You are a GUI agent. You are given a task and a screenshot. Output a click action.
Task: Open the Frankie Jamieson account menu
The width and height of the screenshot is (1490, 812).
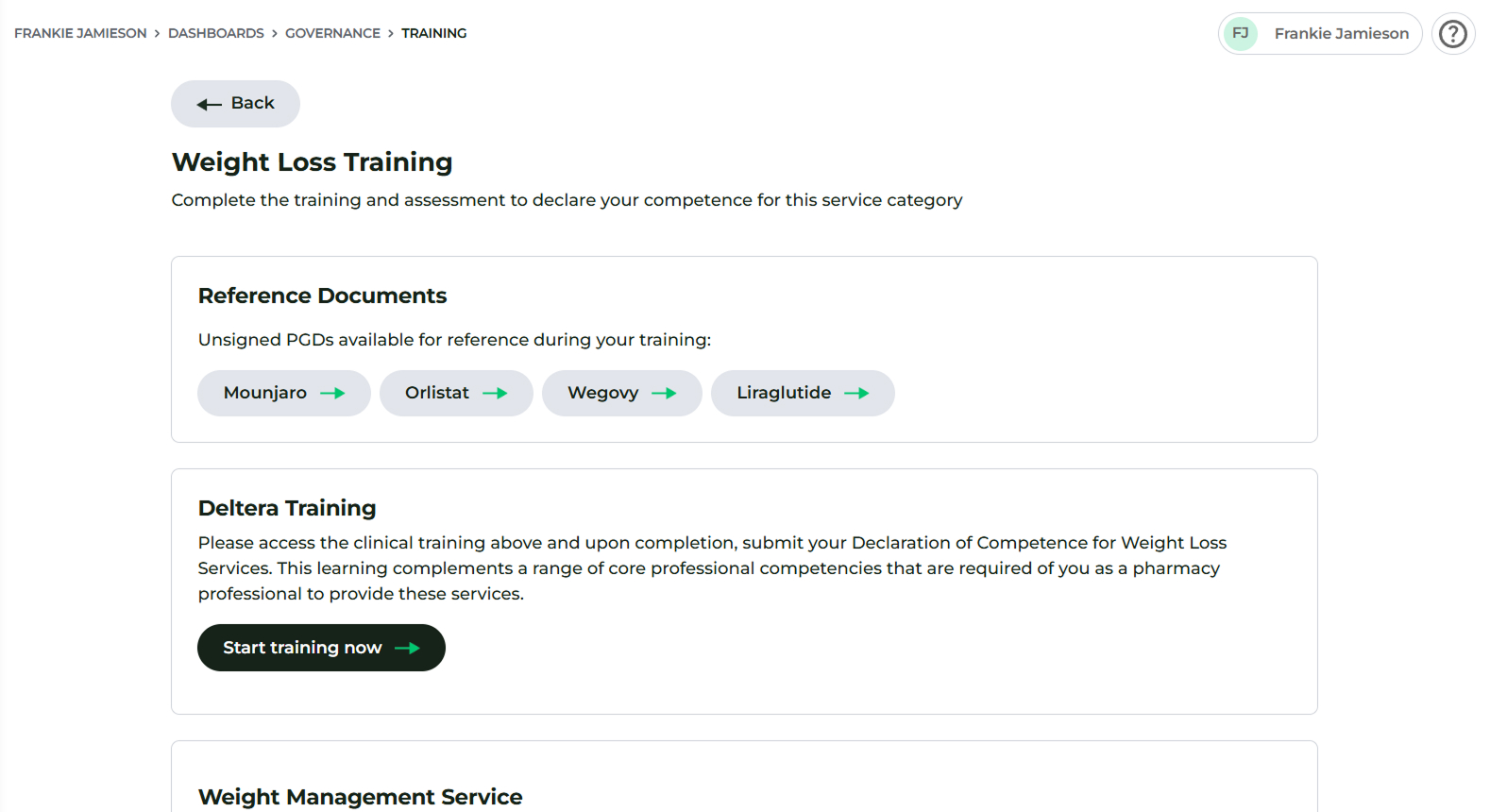pos(1340,34)
